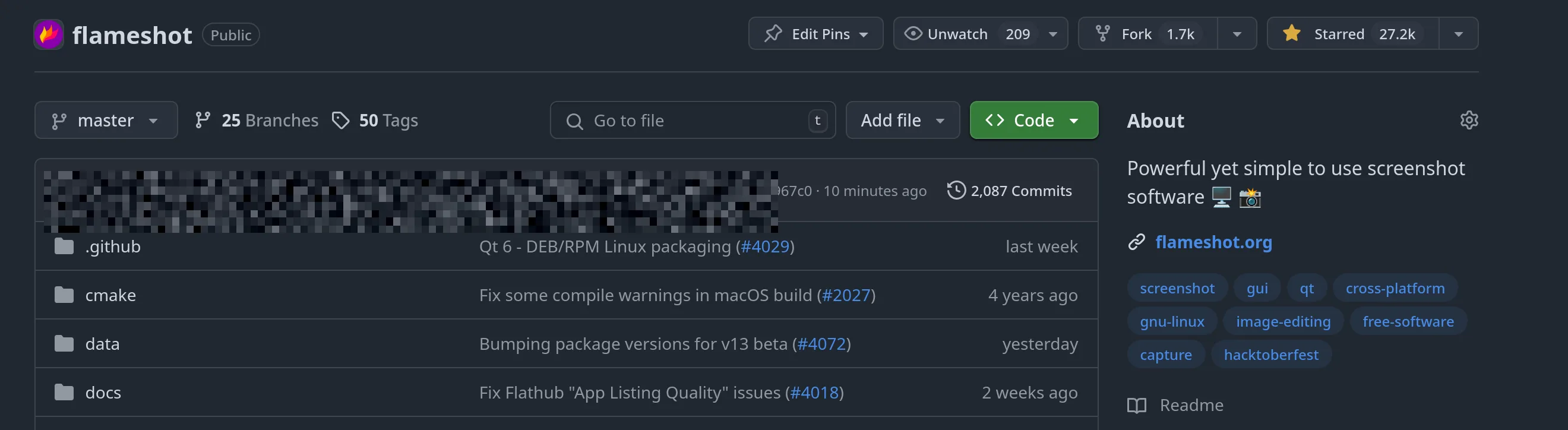The image size is (1568, 430).
Task: Open the .github folder
Action: [x=113, y=246]
